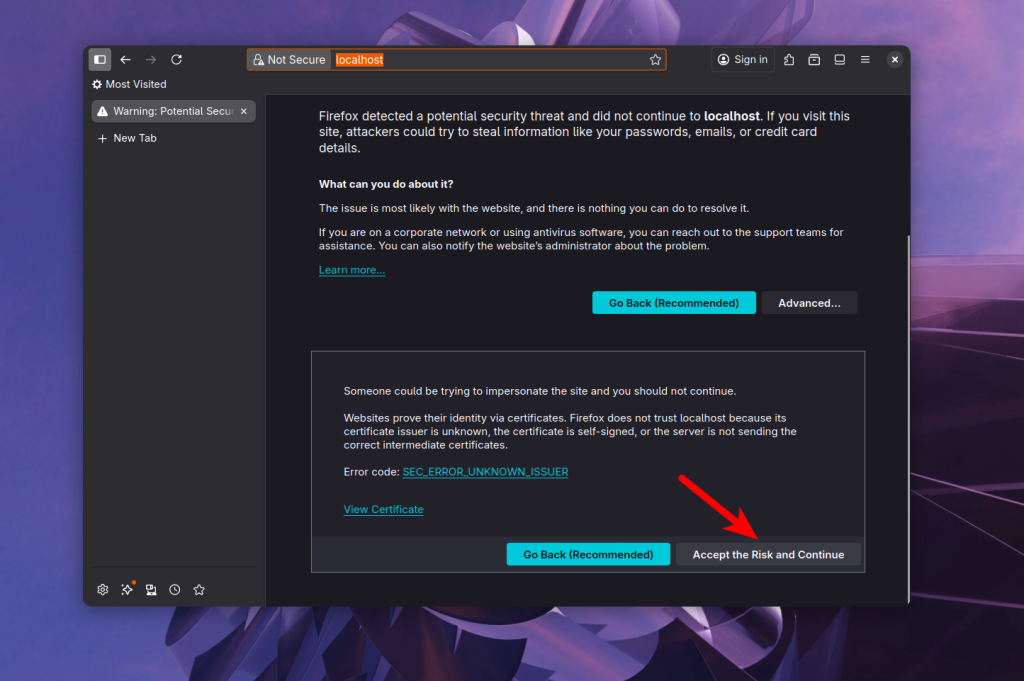Collapse details with the Advanced… button

point(809,303)
